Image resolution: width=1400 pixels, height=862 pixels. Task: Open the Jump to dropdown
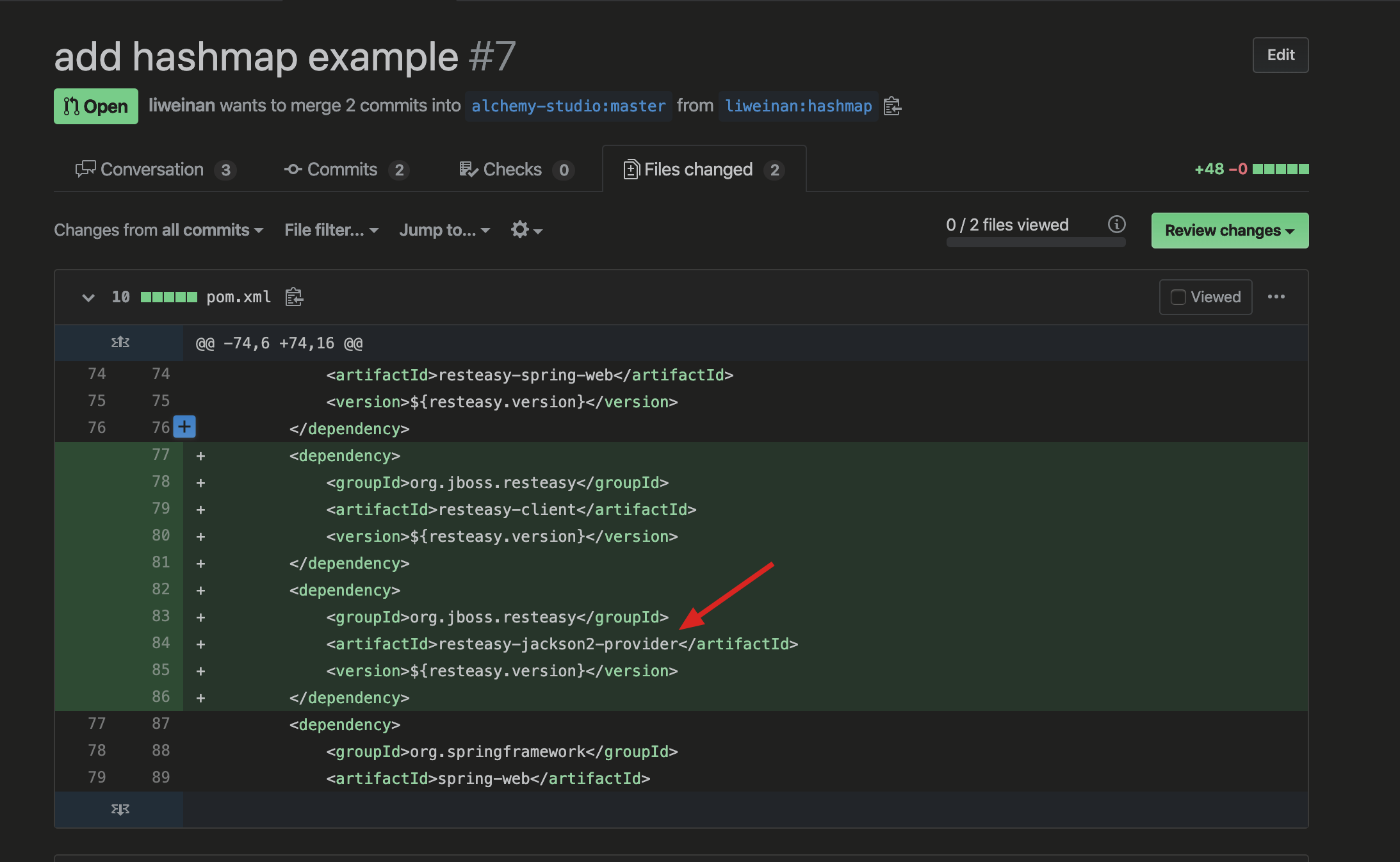[444, 230]
